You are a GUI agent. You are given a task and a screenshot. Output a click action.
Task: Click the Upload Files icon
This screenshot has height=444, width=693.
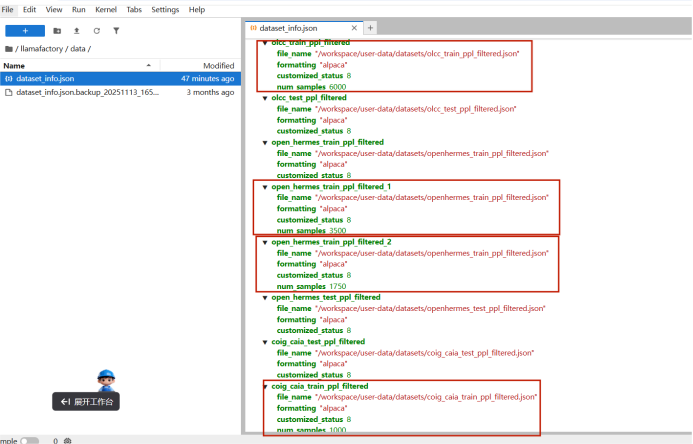click(77, 31)
